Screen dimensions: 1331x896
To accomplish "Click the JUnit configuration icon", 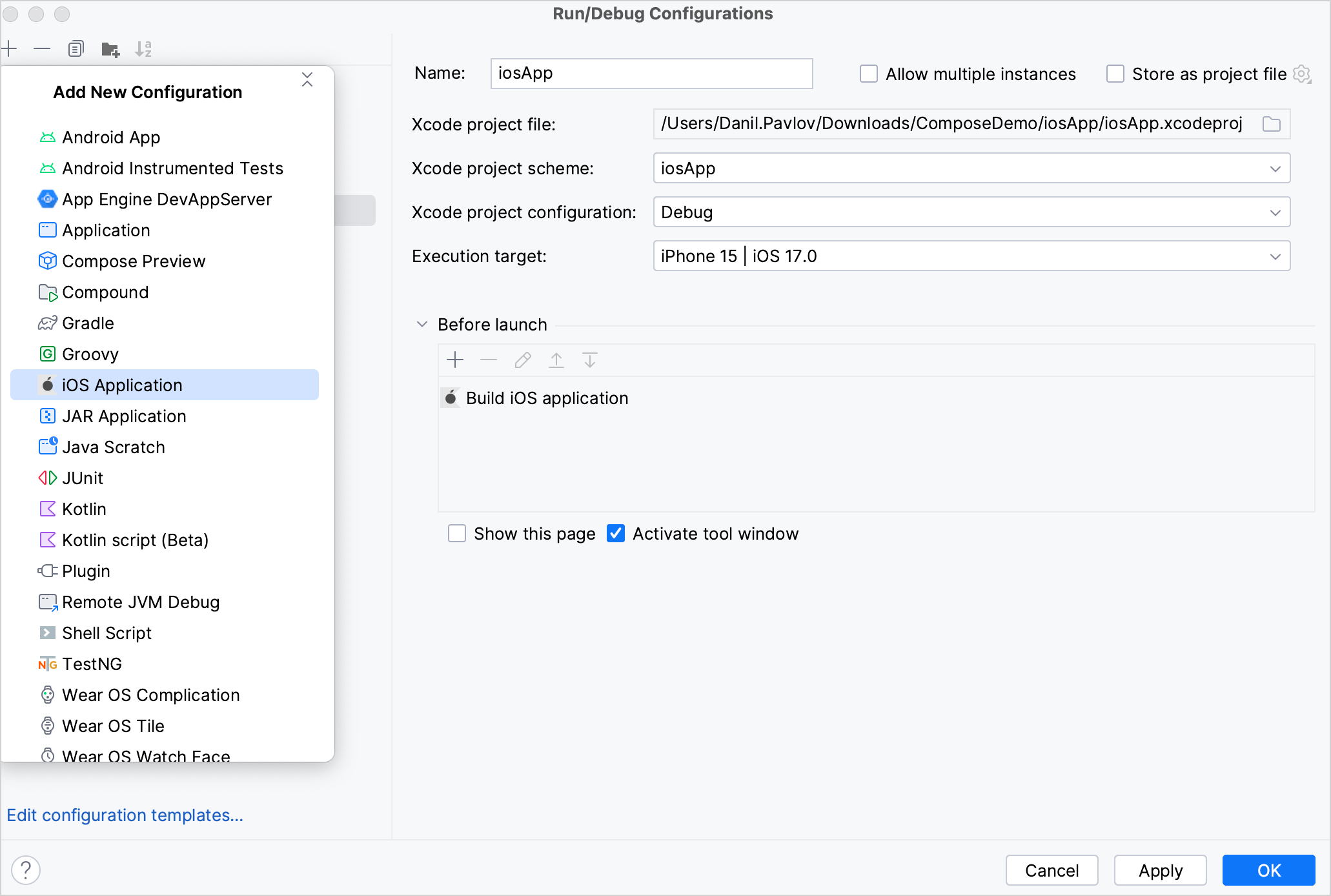I will (x=46, y=477).
